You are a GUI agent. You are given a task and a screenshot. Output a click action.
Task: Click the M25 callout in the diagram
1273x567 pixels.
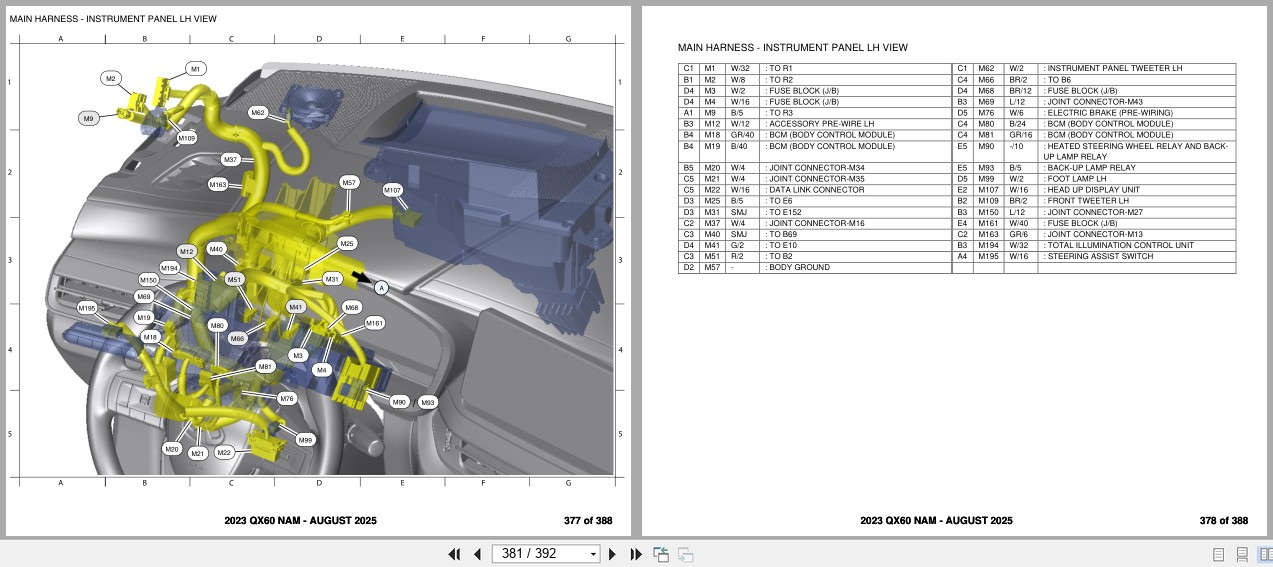click(x=347, y=243)
